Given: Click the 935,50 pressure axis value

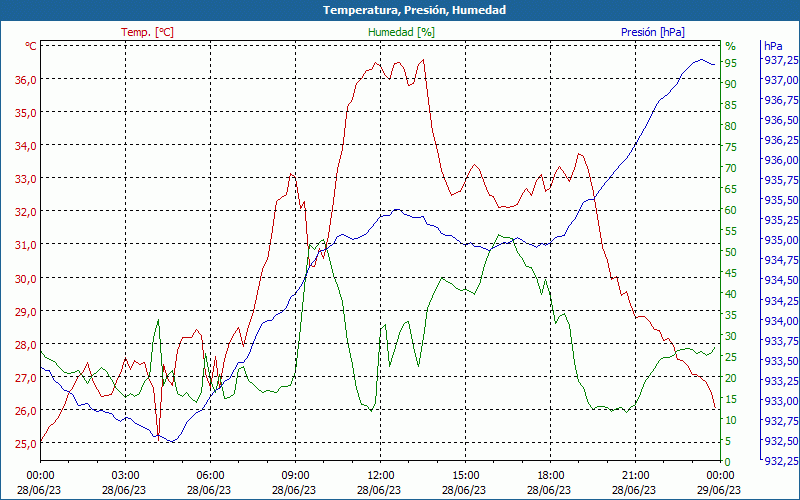Looking at the screenshot, I should 781,200.
